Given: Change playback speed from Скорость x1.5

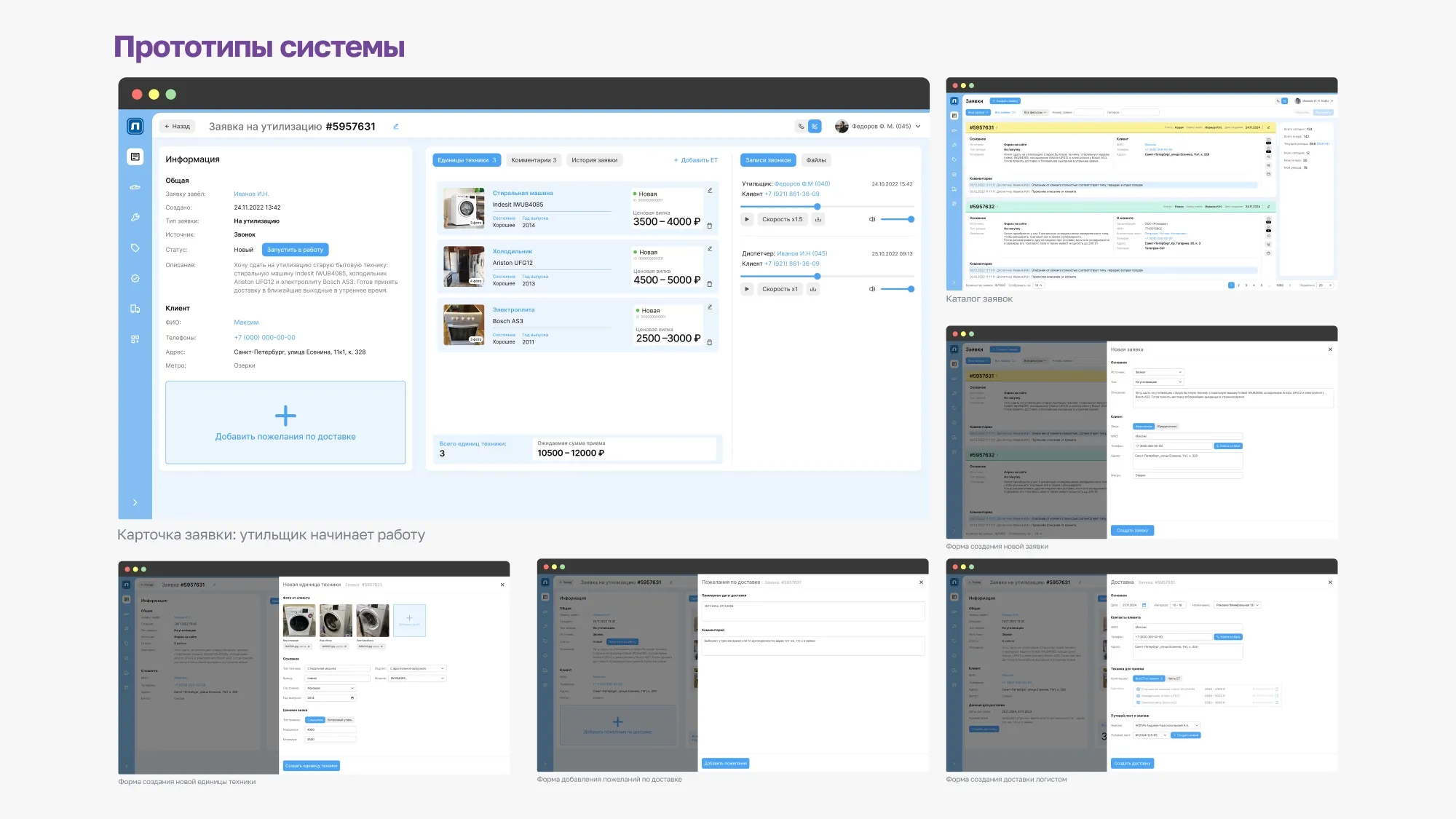Looking at the screenshot, I should point(782,219).
